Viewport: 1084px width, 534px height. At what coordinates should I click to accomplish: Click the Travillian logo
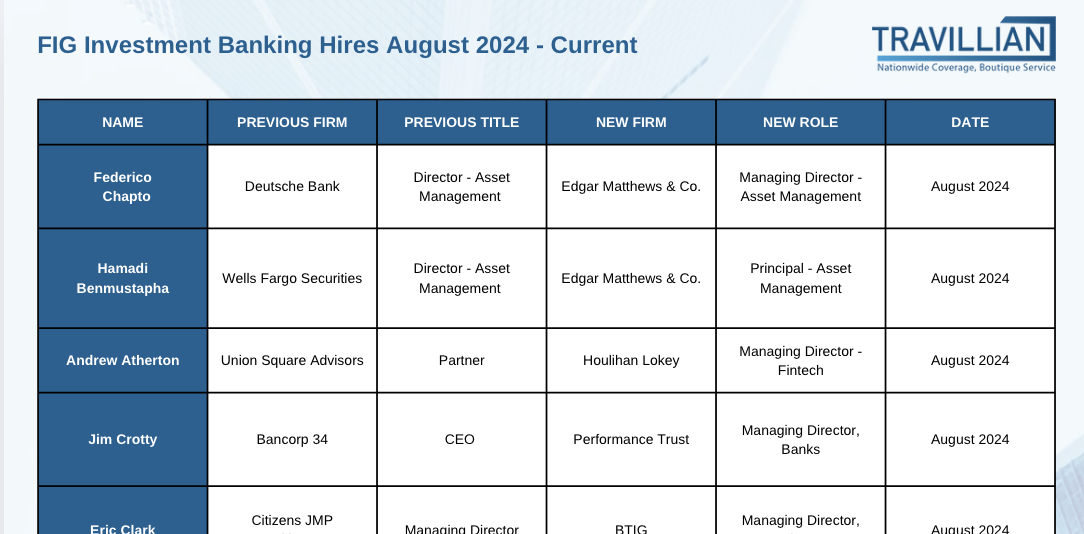(x=962, y=39)
